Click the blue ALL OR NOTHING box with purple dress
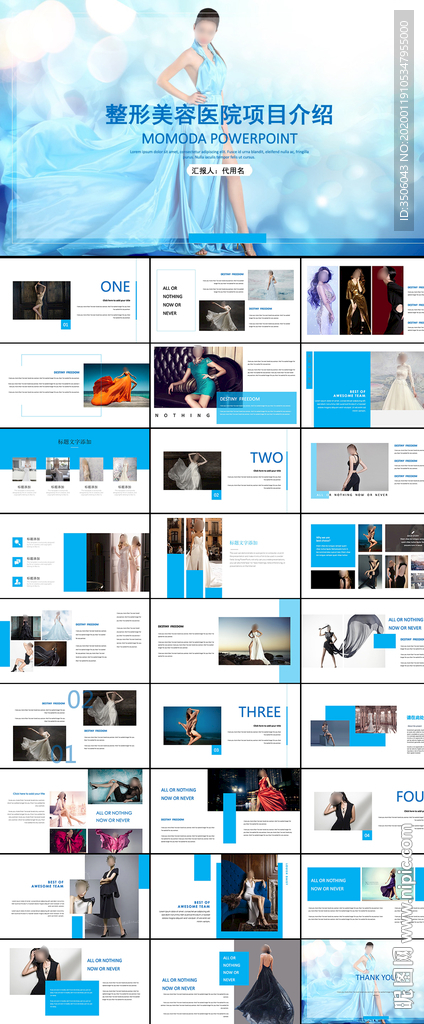The width and height of the screenshot is (424, 1024). coord(334,885)
